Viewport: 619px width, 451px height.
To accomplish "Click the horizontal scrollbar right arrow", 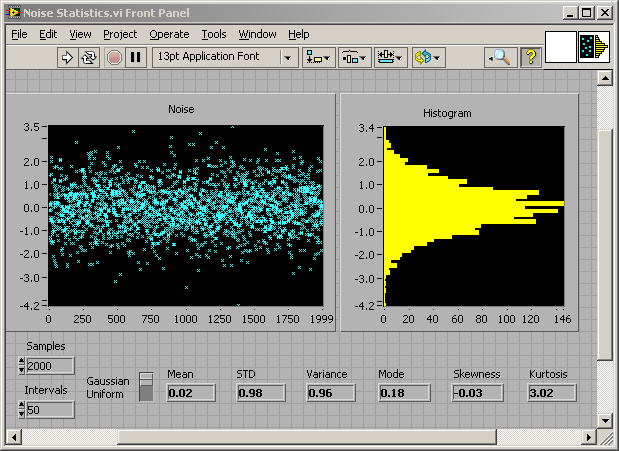I will (x=589, y=437).
